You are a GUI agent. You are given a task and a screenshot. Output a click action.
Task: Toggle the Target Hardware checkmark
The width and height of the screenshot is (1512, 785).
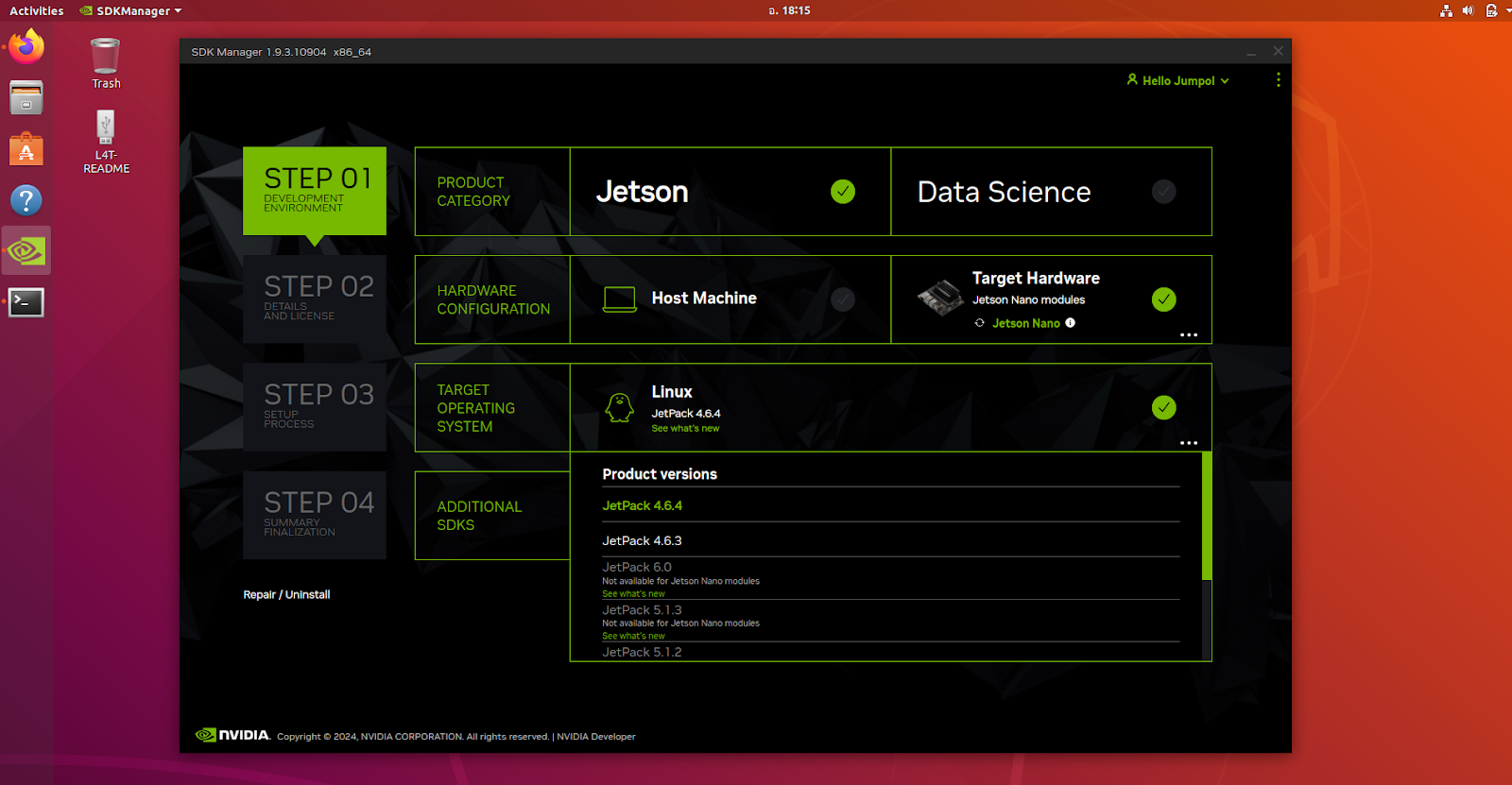pos(1164,299)
